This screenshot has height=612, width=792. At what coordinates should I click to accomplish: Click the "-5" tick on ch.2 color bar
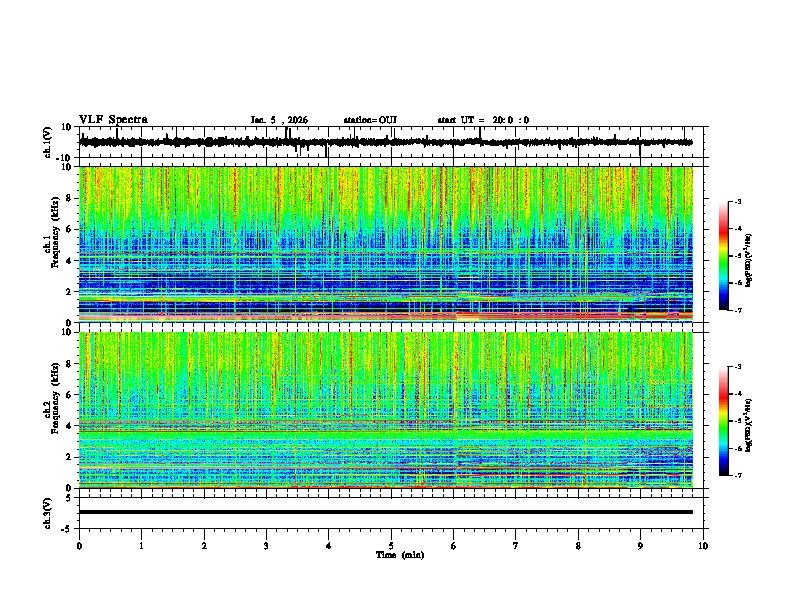coord(737,421)
